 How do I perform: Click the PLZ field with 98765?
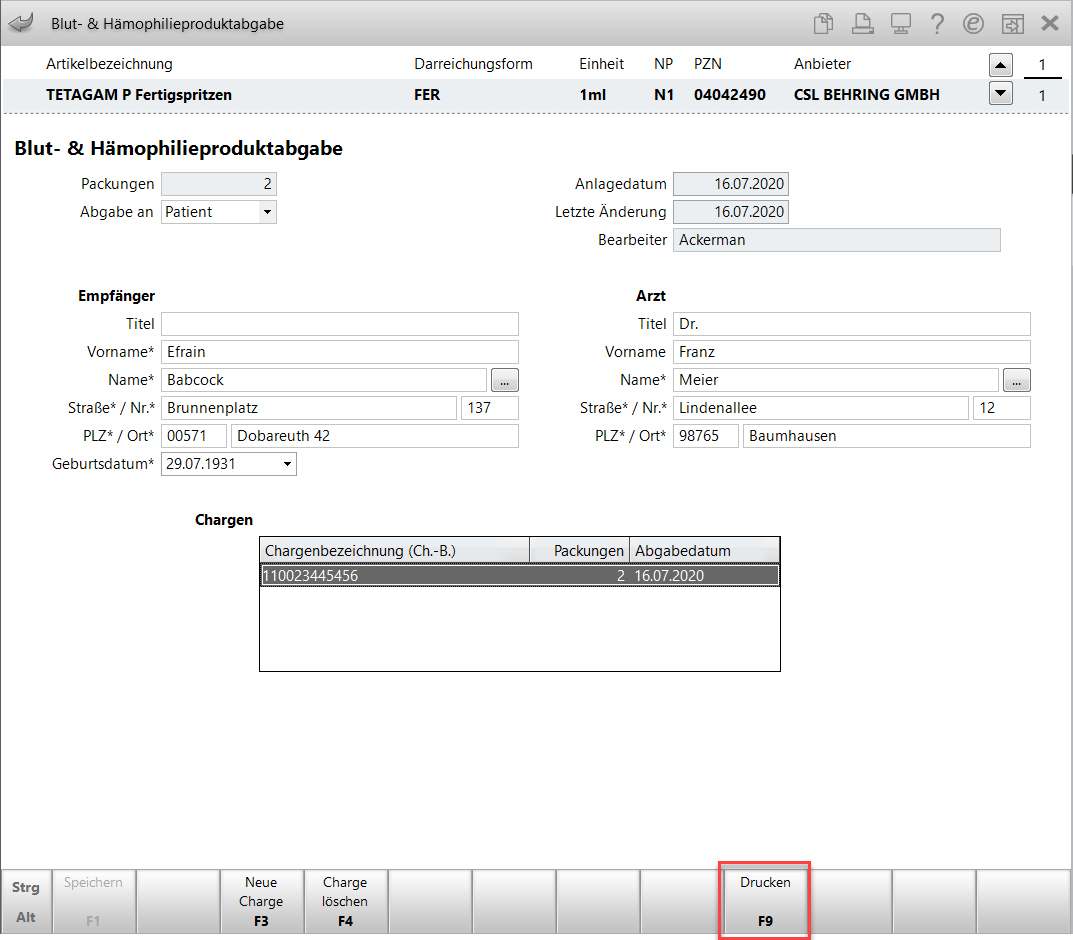click(706, 436)
